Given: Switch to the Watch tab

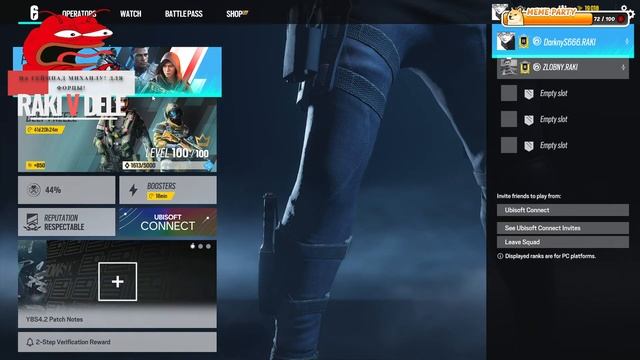Looking at the screenshot, I should pyautogui.click(x=131, y=14).
